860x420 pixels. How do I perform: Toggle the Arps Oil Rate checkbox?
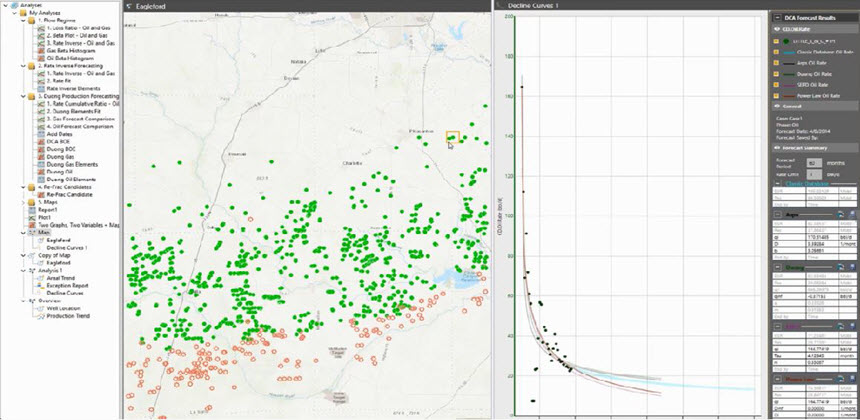tap(775, 63)
